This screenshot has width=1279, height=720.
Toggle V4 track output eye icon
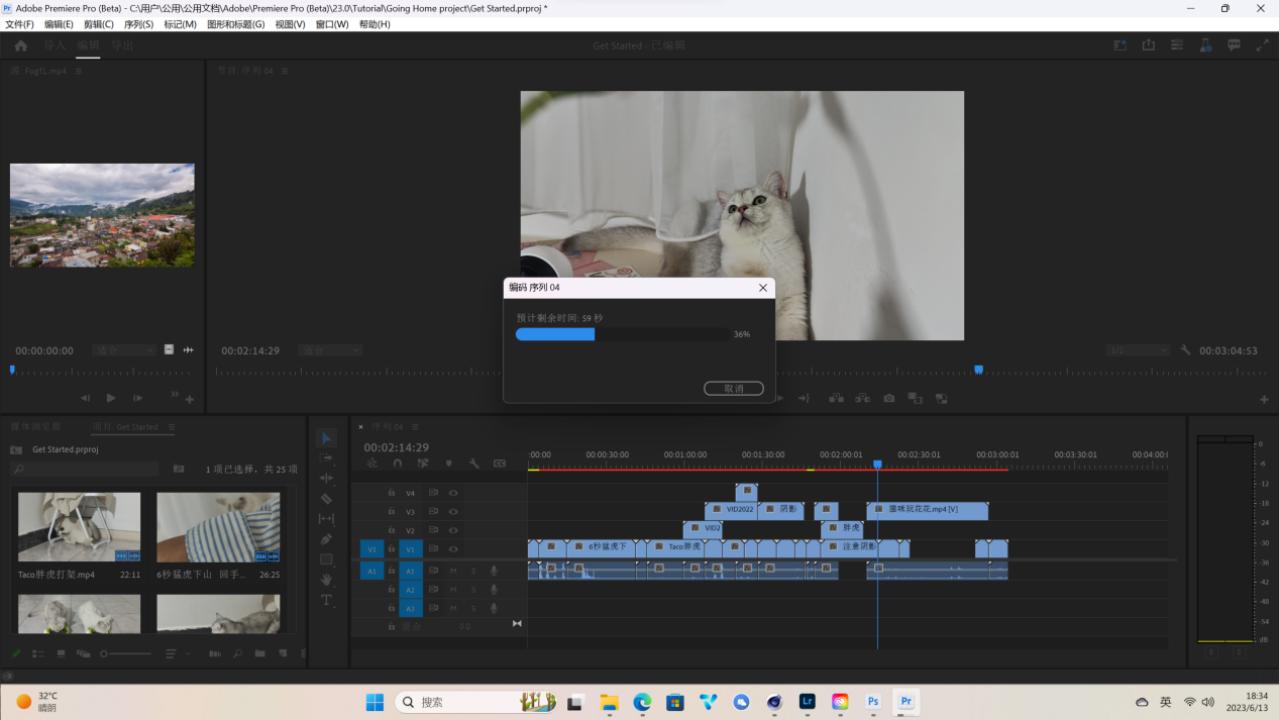[453, 493]
